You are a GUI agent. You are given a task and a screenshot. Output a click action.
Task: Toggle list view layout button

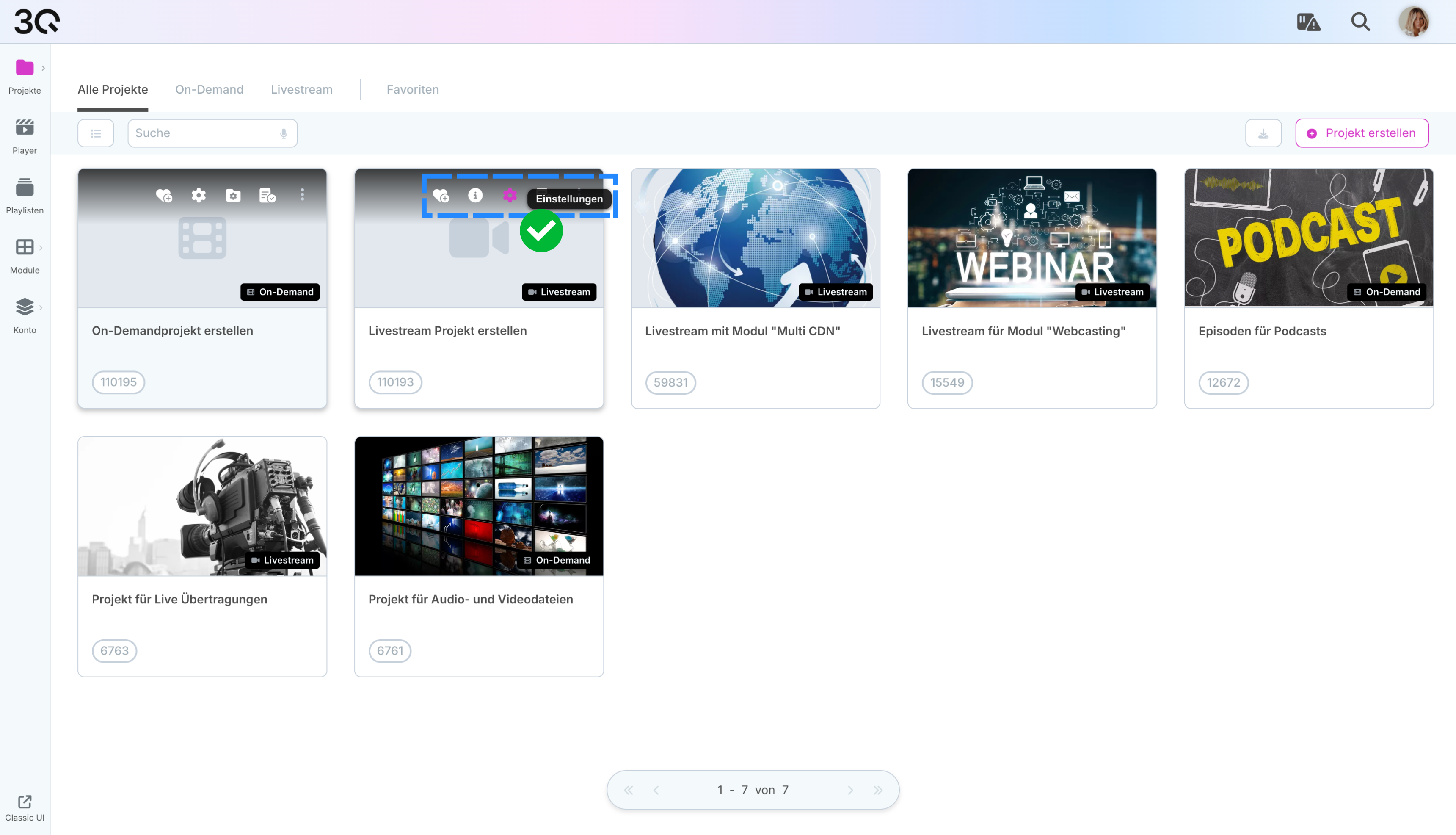(x=96, y=133)
